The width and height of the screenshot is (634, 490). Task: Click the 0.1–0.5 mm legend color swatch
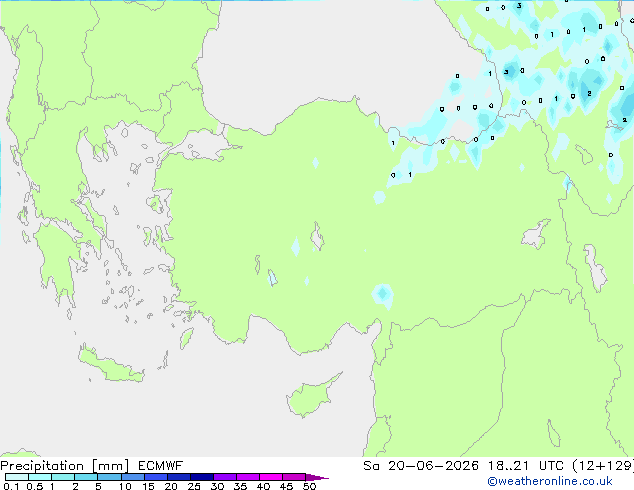pyautogui.click(x=17, y=477)
